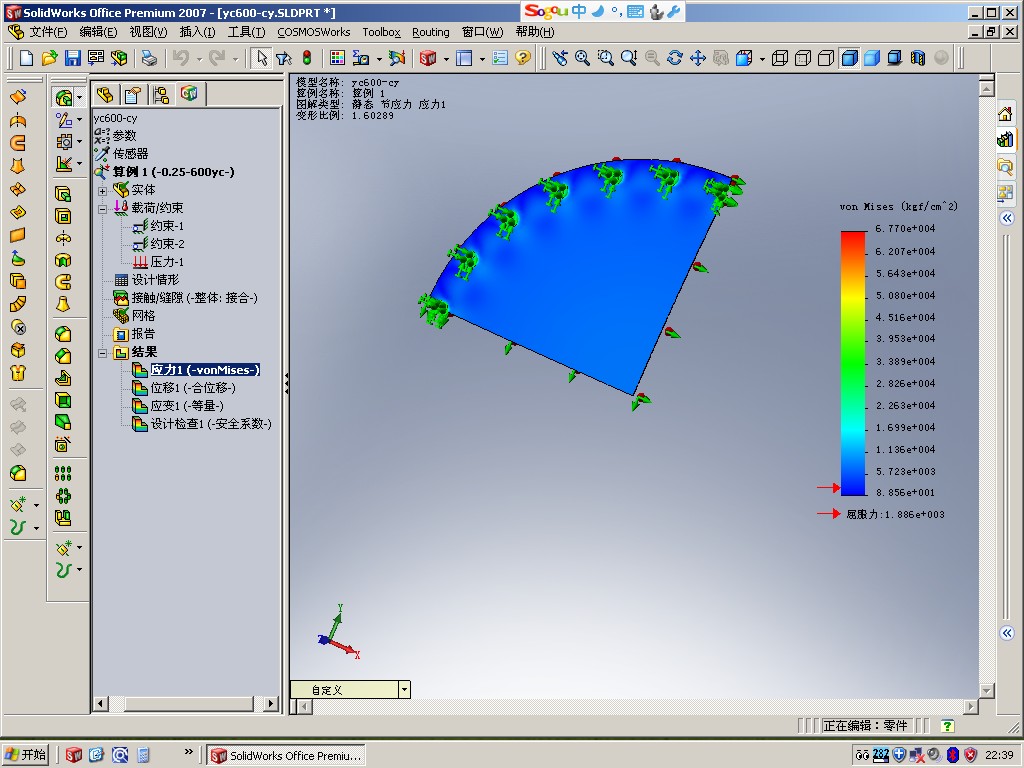Click the Make Drawing from Part icon
Image resolution: width=1024 pixels, height=768 pixels.
[95, 58]
